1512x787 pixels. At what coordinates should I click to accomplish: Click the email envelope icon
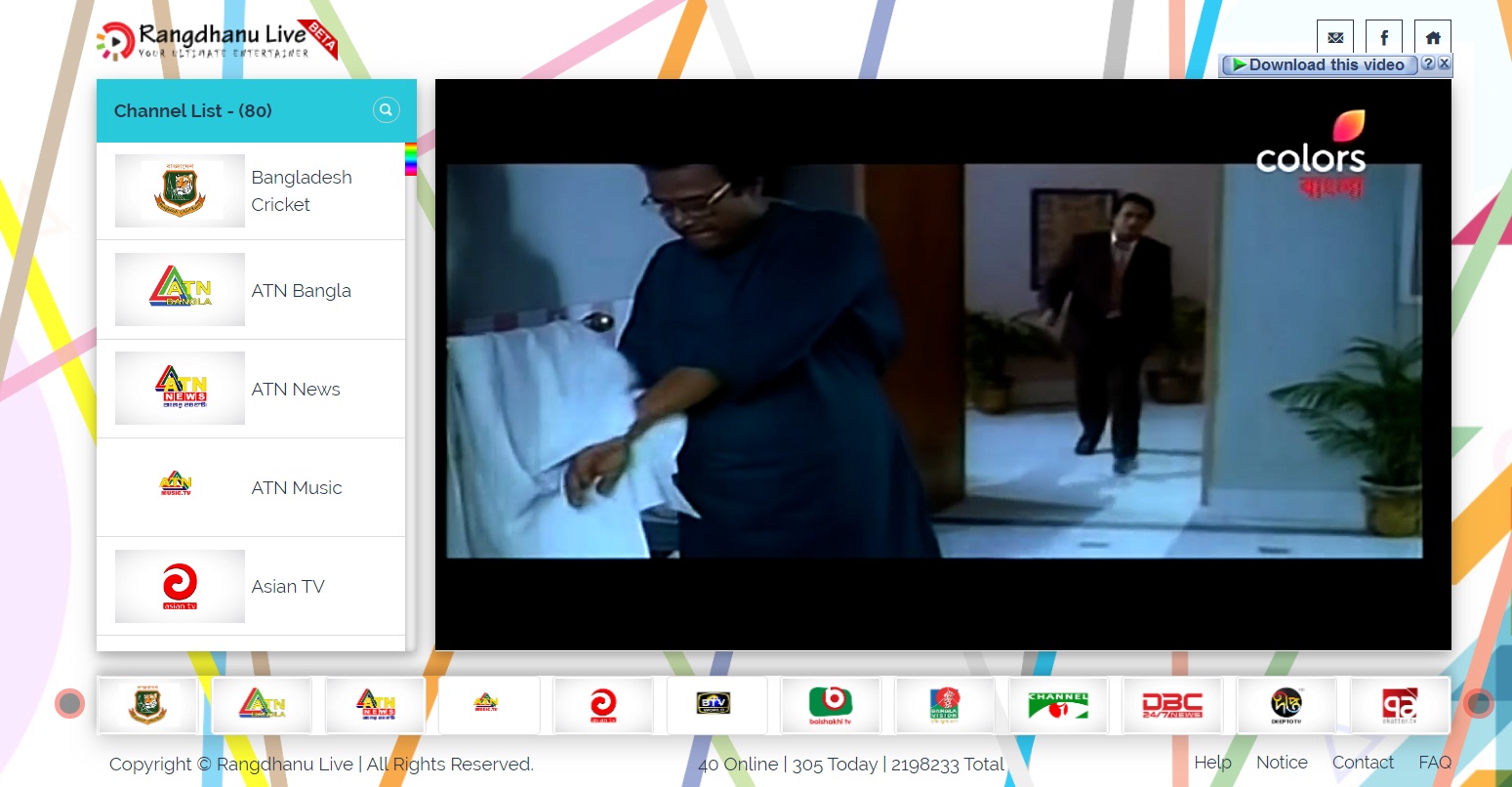coord(1335,37)
